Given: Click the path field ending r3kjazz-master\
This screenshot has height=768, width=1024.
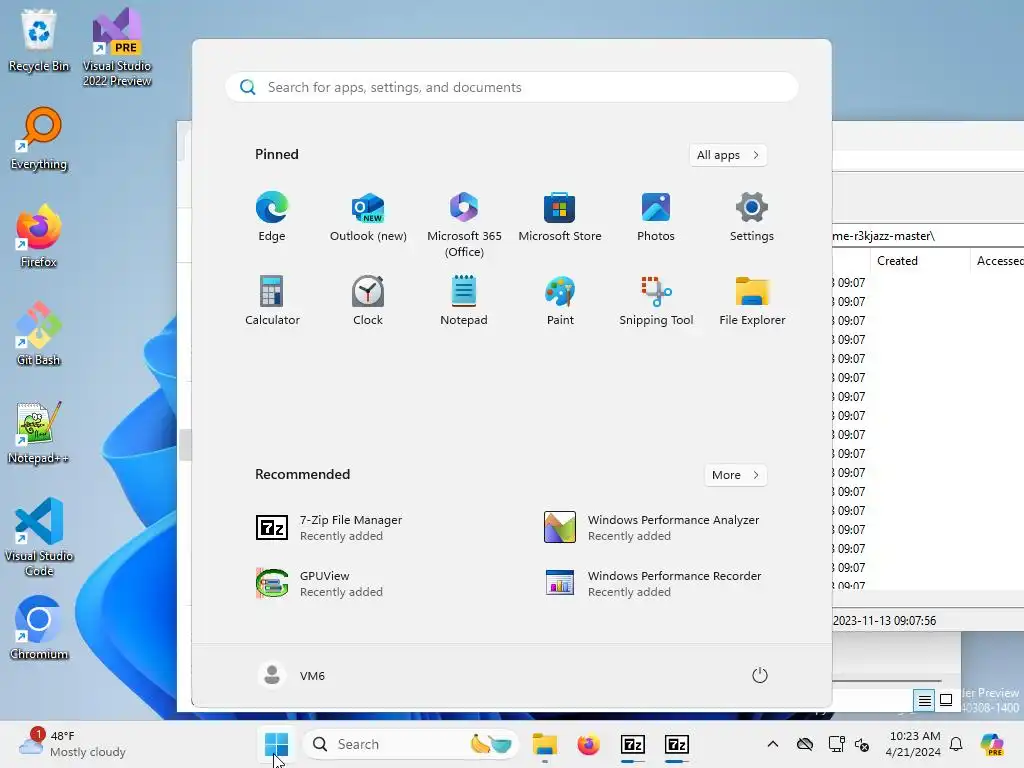Looking at the screenshot, I should click(x=928, y=236).
